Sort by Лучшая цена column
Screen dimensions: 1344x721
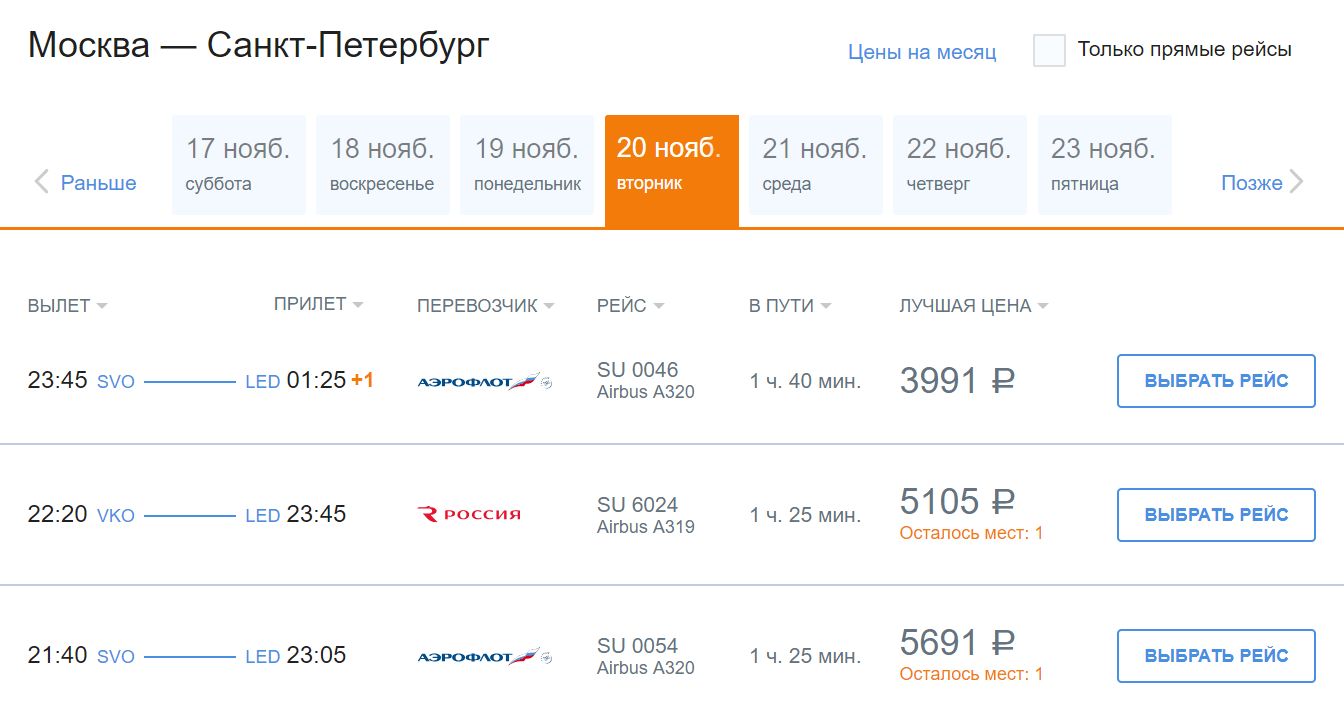(973, 306)
